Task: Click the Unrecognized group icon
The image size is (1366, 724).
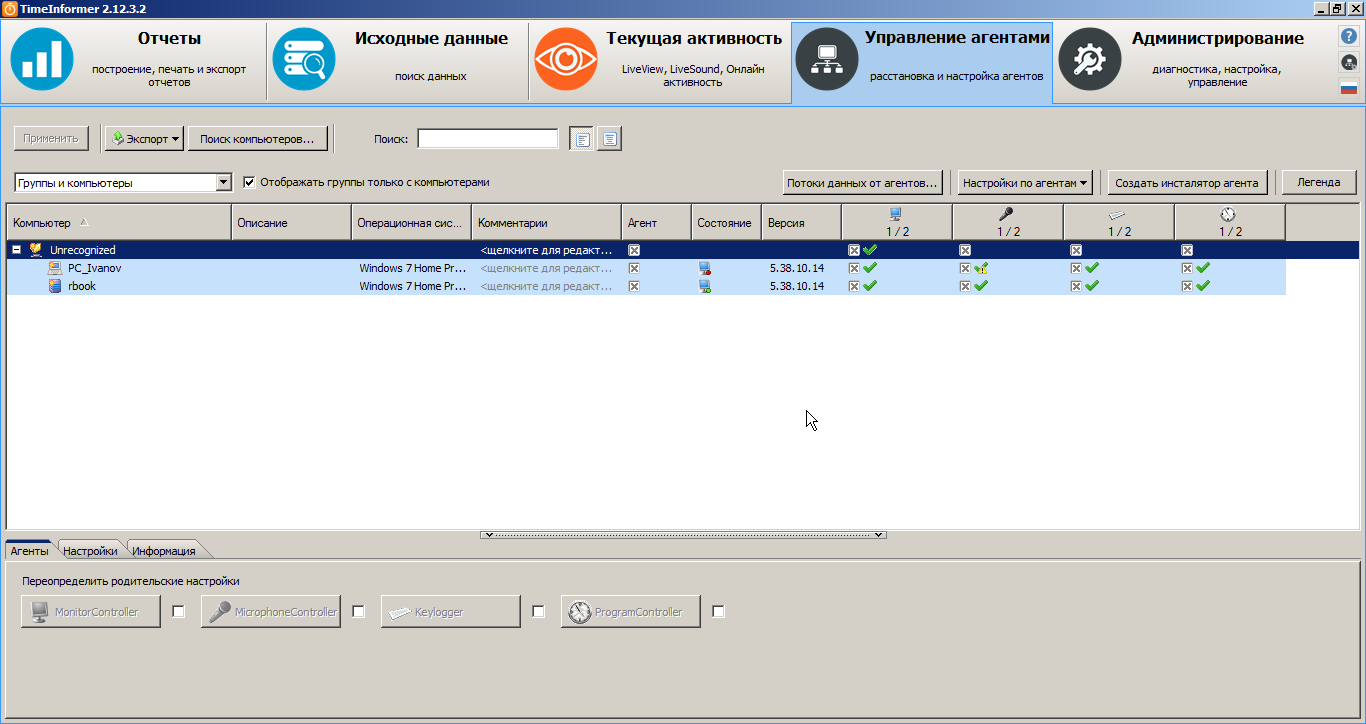Action: click(x=36, y=250)
